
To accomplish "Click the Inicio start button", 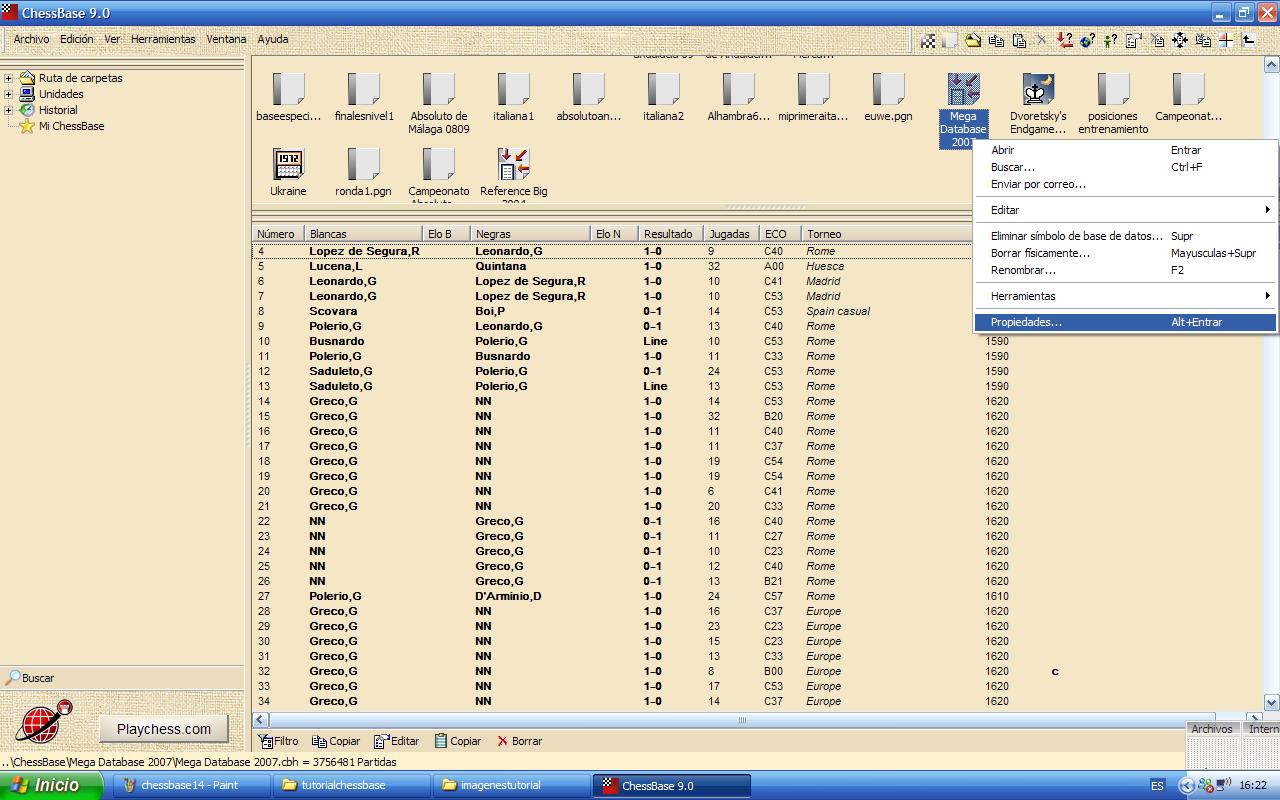I will pos(50,785).
